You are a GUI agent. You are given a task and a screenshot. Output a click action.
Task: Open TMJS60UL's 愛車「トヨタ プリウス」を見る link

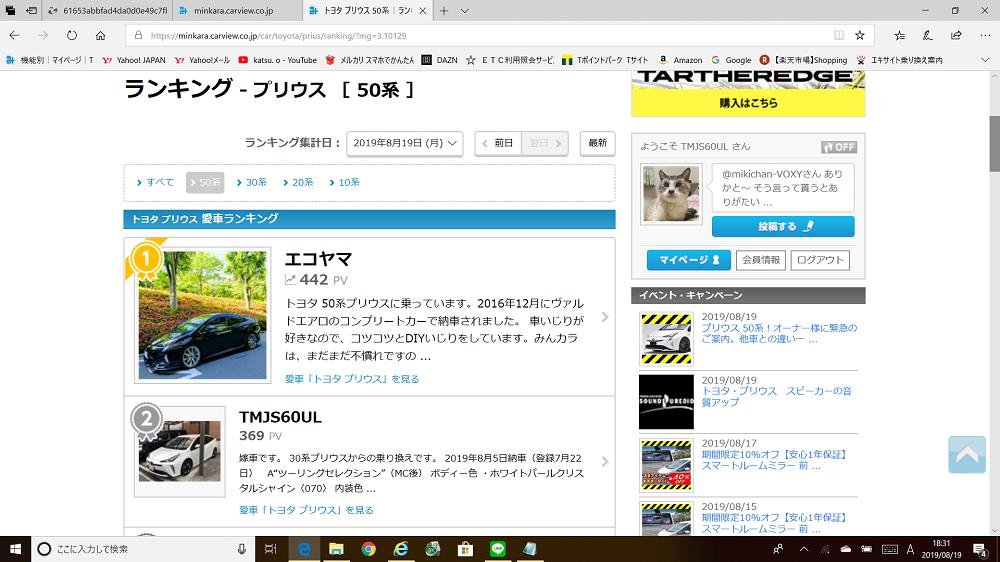point(306,510)
